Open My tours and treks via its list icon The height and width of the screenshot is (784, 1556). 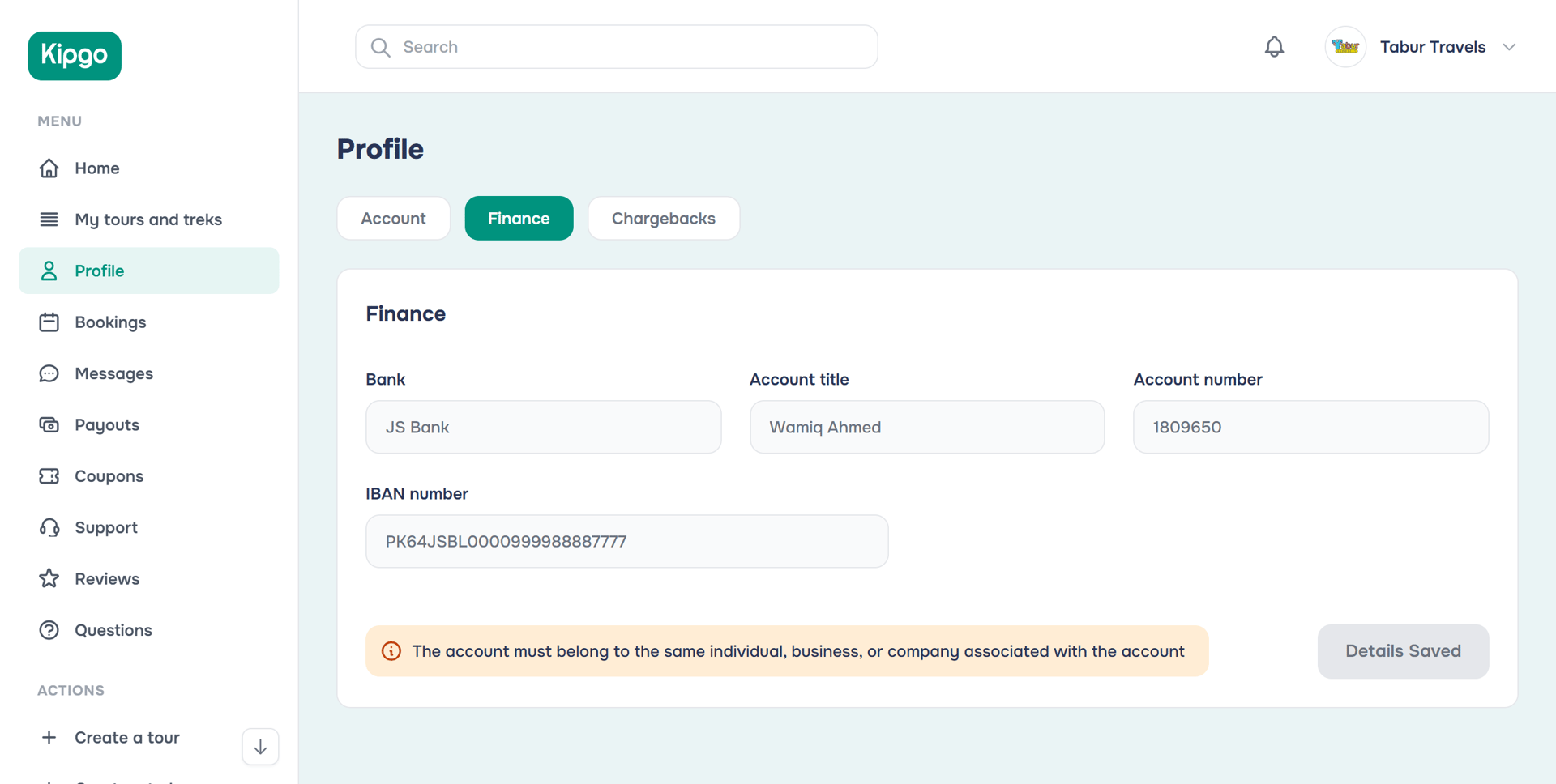(x=49, y=219)
